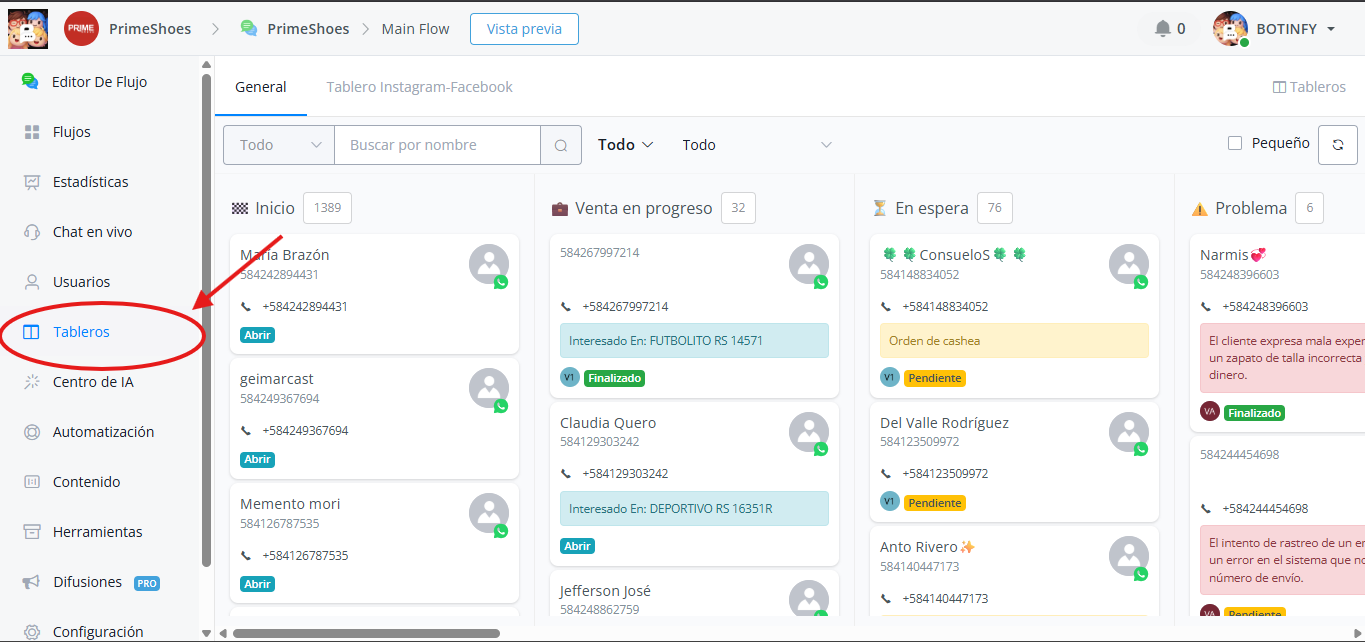The image size is (1365, 642).
Task: Open the Contenido section
Action: pos(86,482)
